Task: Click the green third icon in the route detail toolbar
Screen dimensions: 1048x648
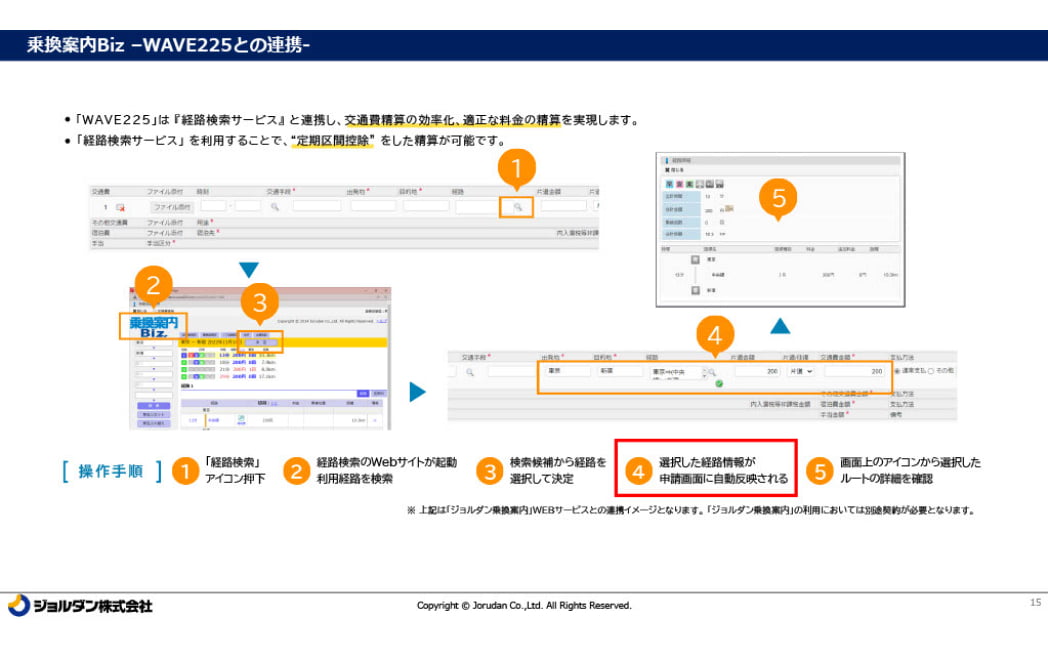Action: tap(689, 184)
